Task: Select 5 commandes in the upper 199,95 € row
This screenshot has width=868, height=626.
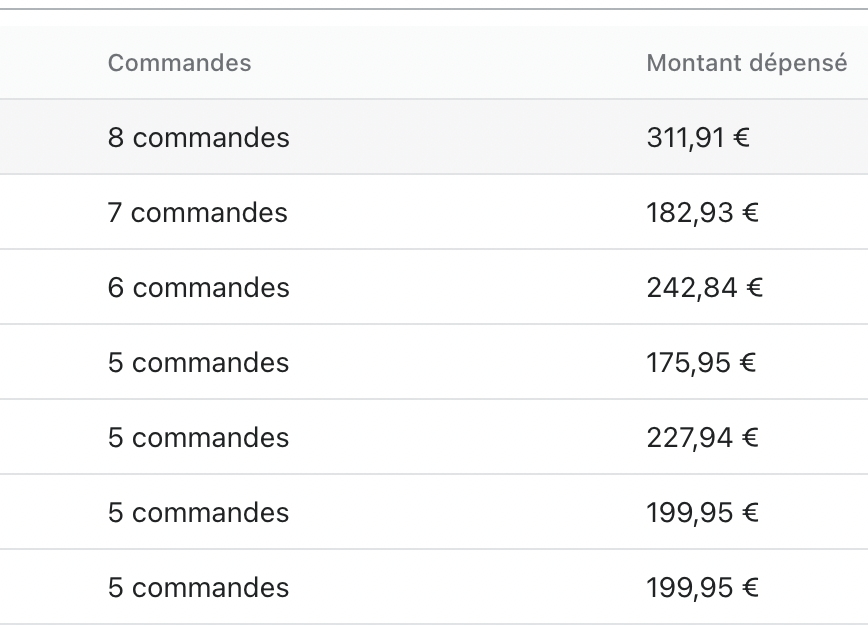Action: point(198,513)
